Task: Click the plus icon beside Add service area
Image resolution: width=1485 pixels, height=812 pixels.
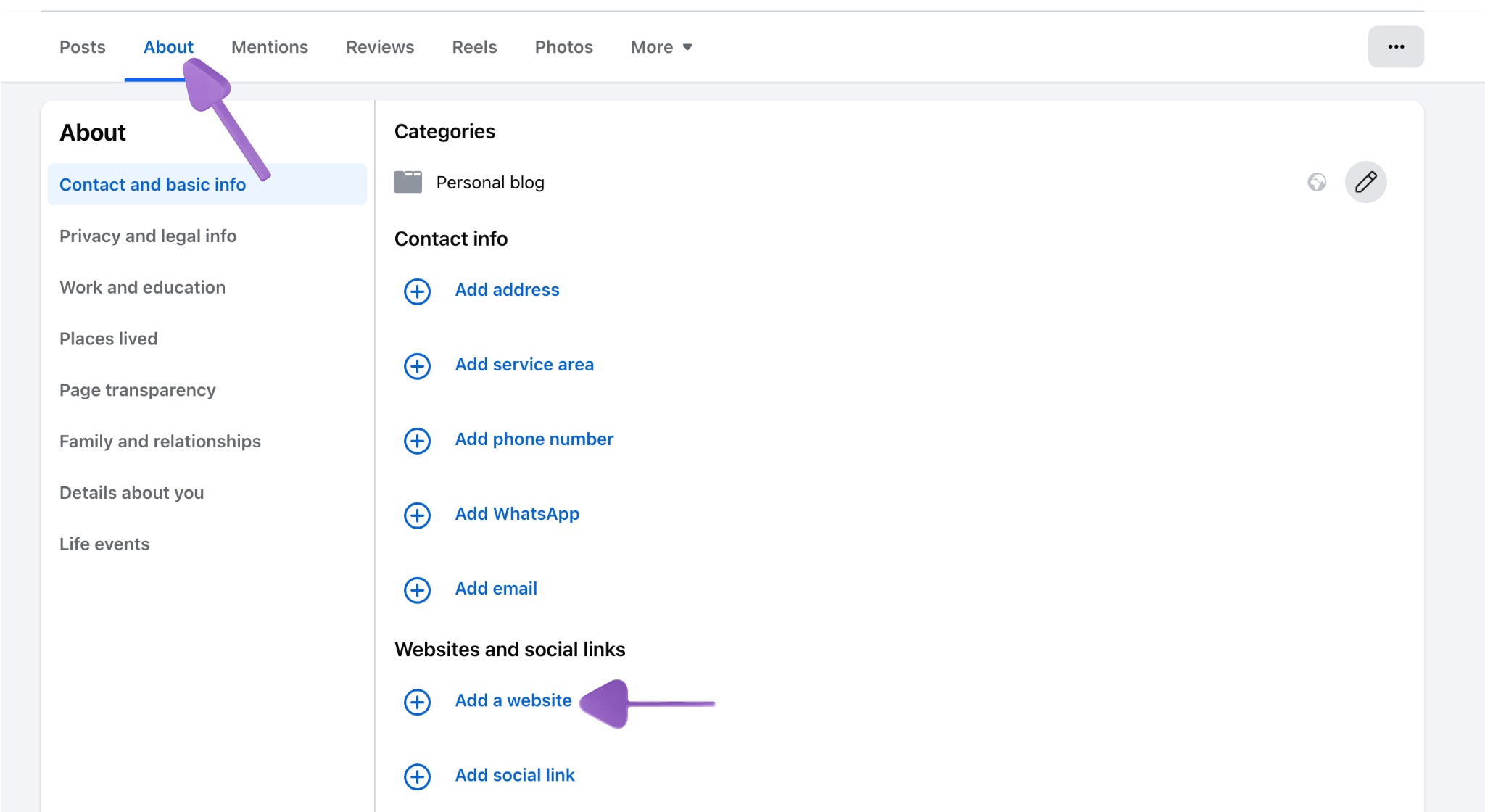Action: (x=417, y=366)
